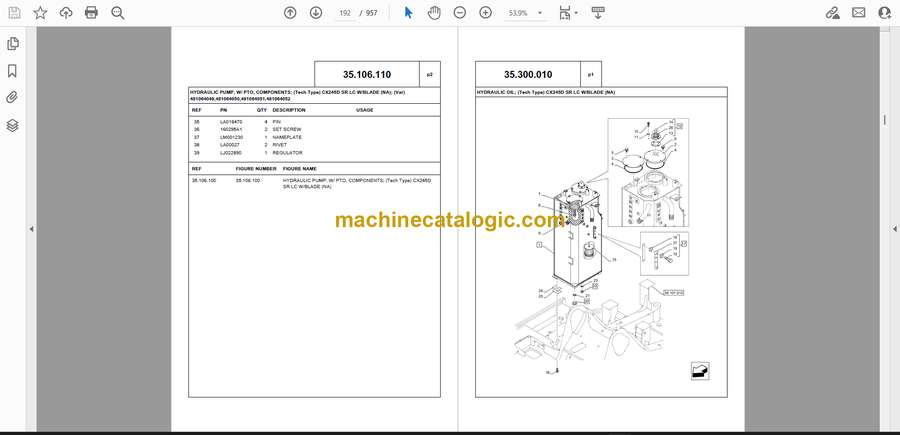Open the page fit options dropdown
900x435 pixels.
(568, 13)
